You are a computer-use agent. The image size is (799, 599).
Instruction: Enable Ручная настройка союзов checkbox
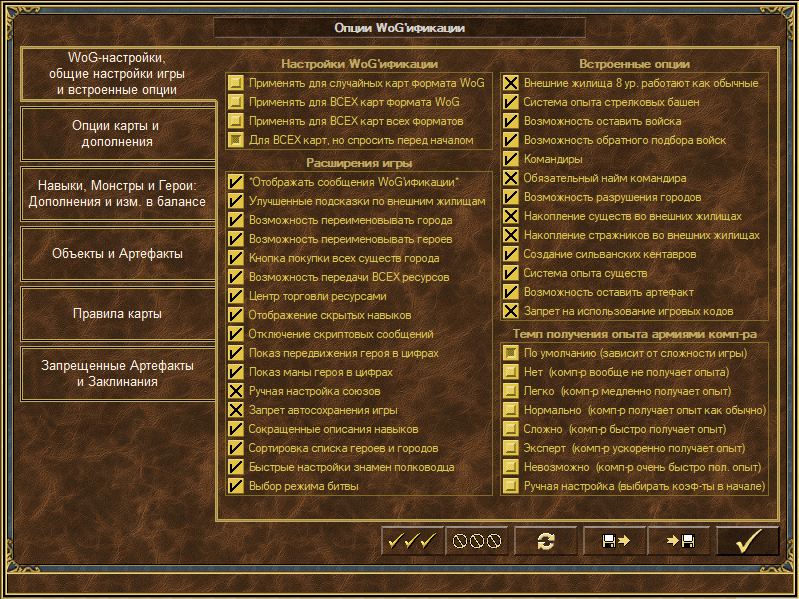click(235, 391)
